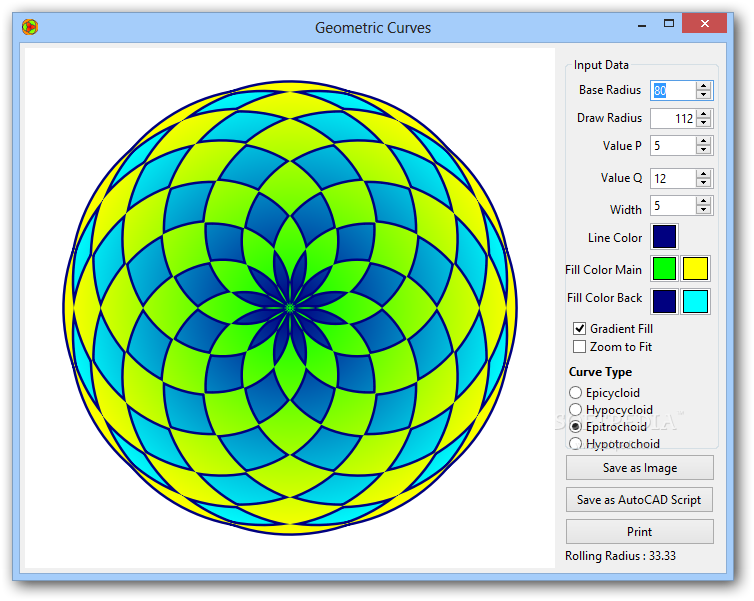Viewport: 754px width, 601px height.
Task: Maximize the Geometric Curves window
Action: (669, 24)
